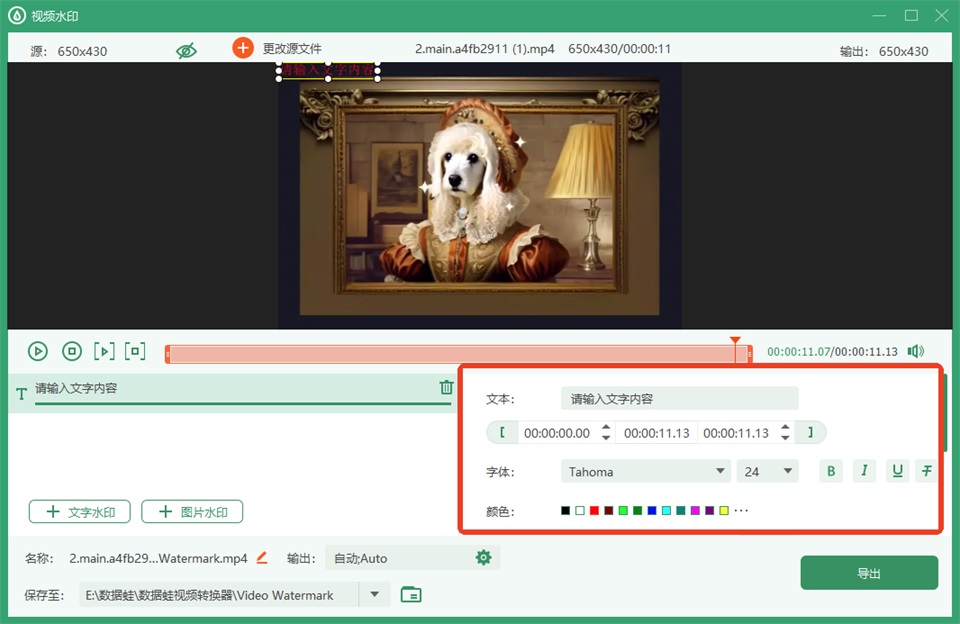This screenshot has height=624, width=960.
Task: Click the 文本 text input field
Action: click(x=679, y=399)
